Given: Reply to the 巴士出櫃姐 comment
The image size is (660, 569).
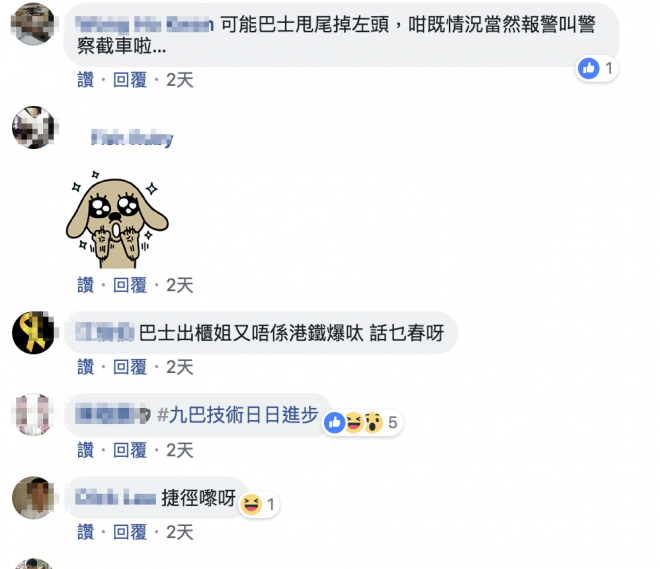Looking at the screenshot, I should pos(130,367).
